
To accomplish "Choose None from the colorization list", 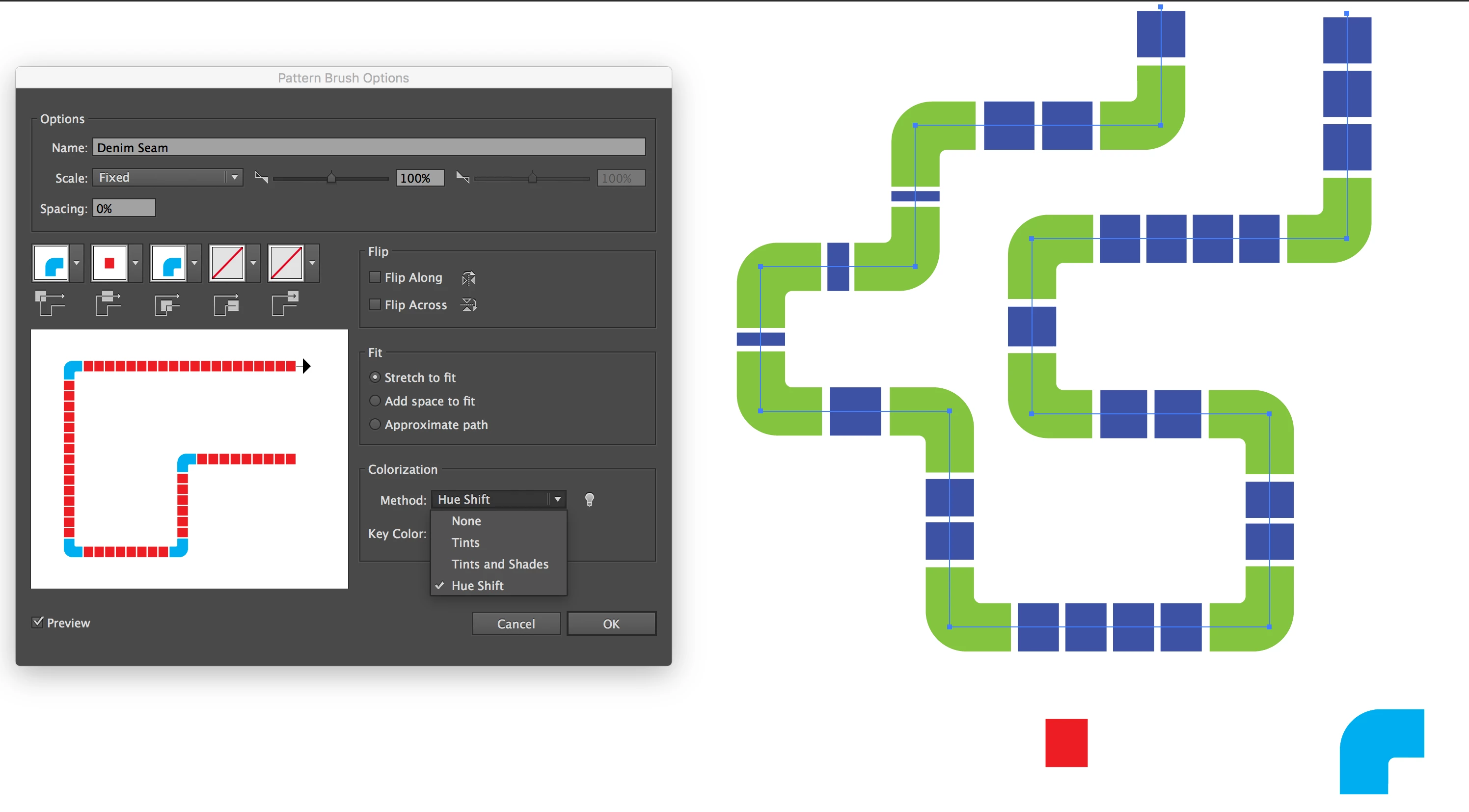I will click(x=466, y=520).
